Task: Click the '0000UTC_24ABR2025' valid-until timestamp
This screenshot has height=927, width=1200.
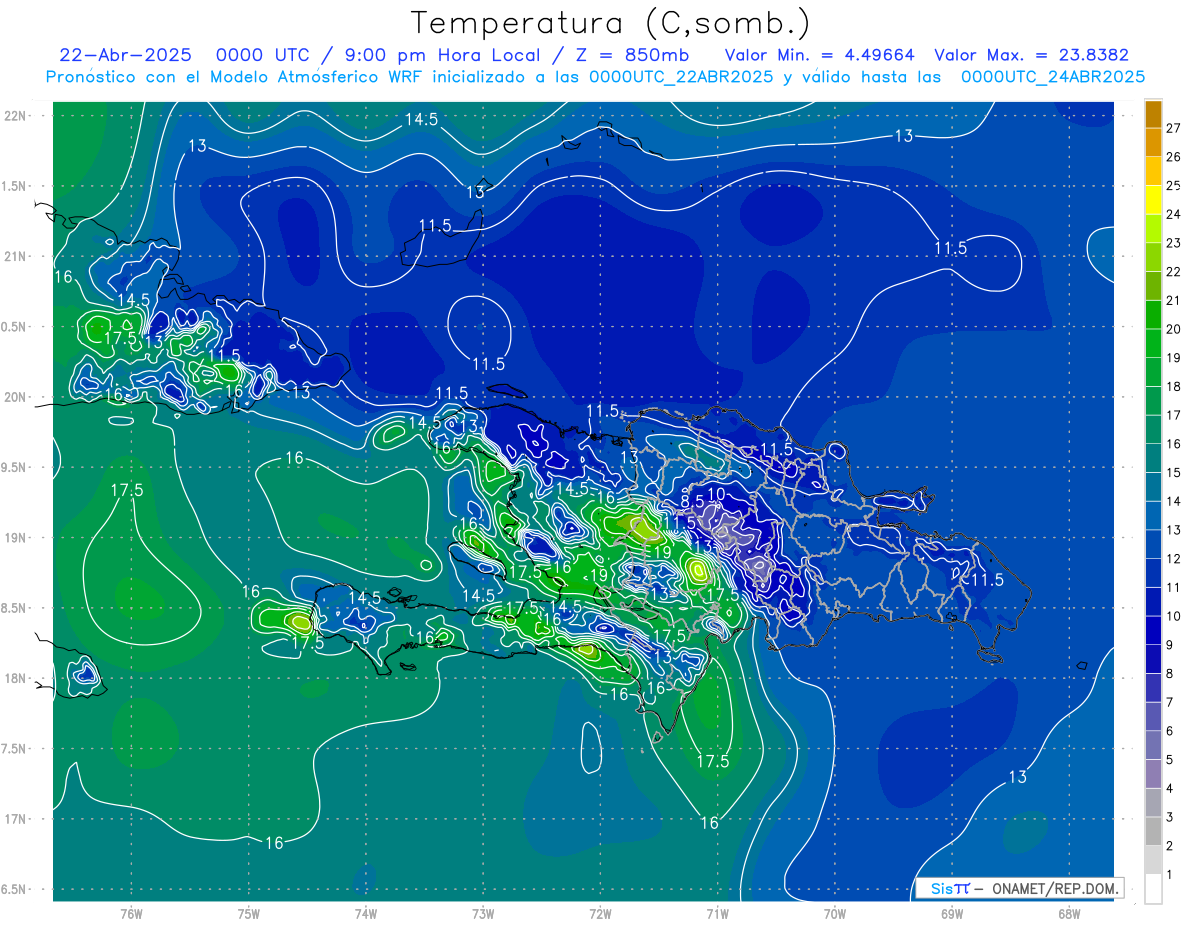Action: click(x=1053, y=76)
